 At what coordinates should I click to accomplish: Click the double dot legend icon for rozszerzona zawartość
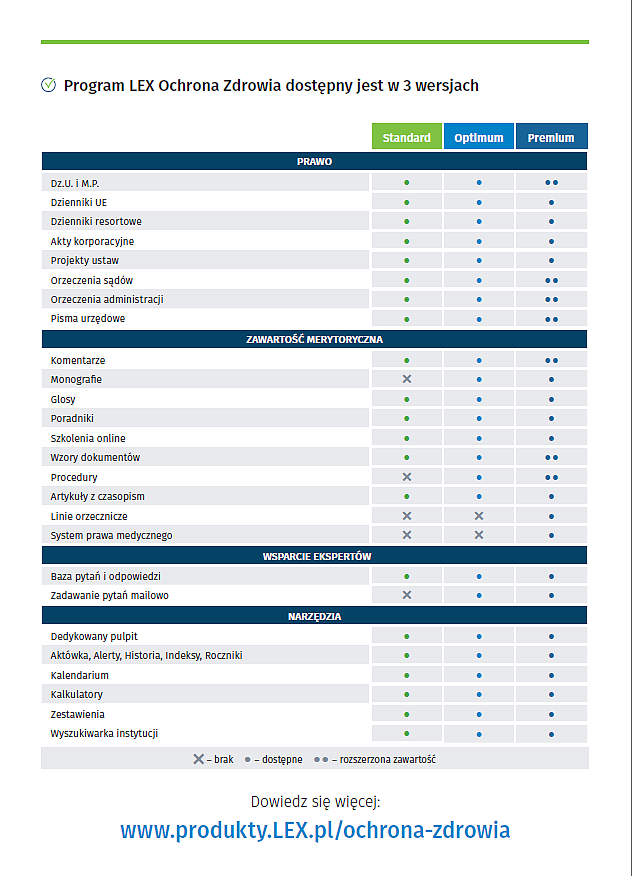pos(321,760)
